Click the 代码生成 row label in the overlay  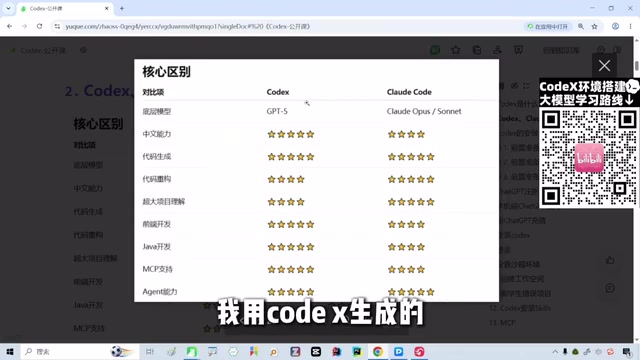coord(157,156)
